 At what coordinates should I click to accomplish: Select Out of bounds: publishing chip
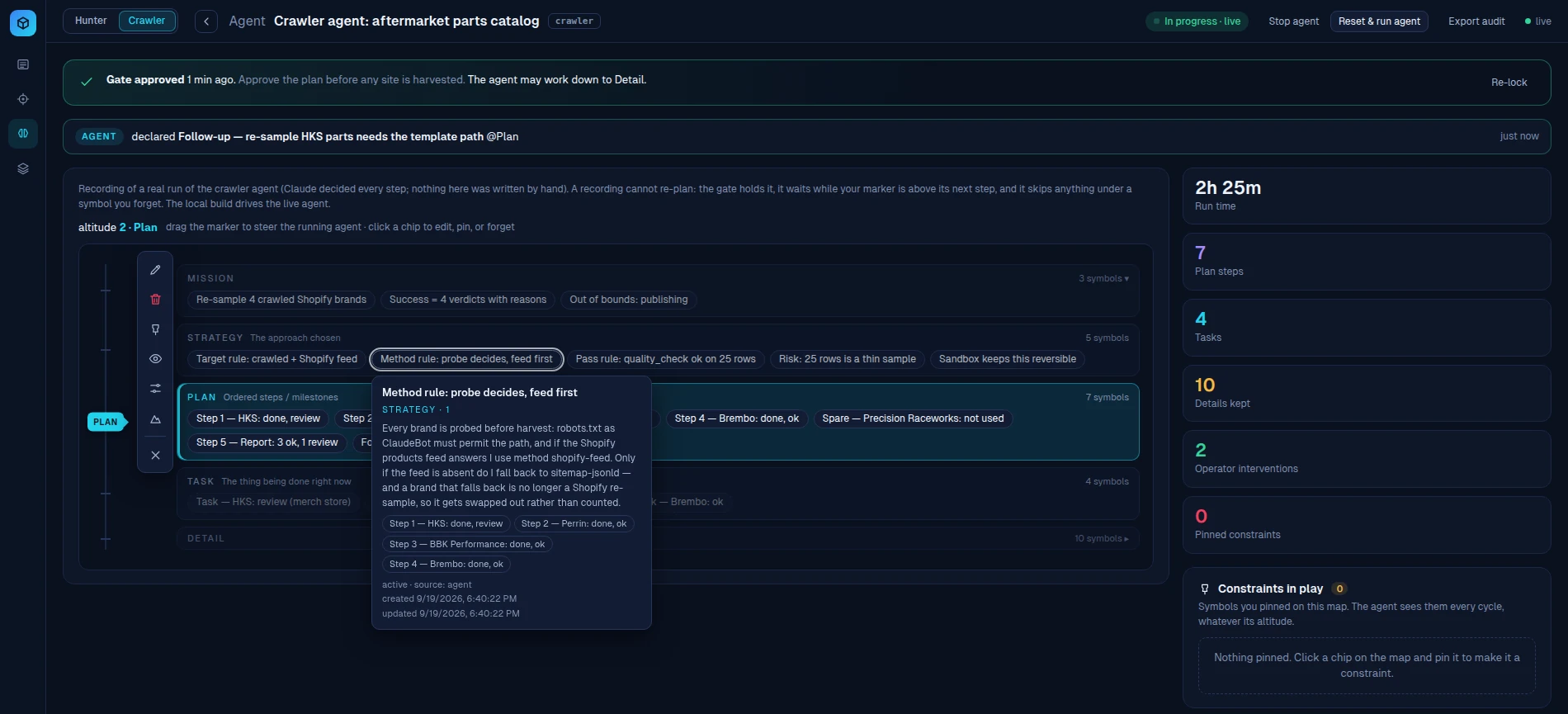tap(628, 300)
